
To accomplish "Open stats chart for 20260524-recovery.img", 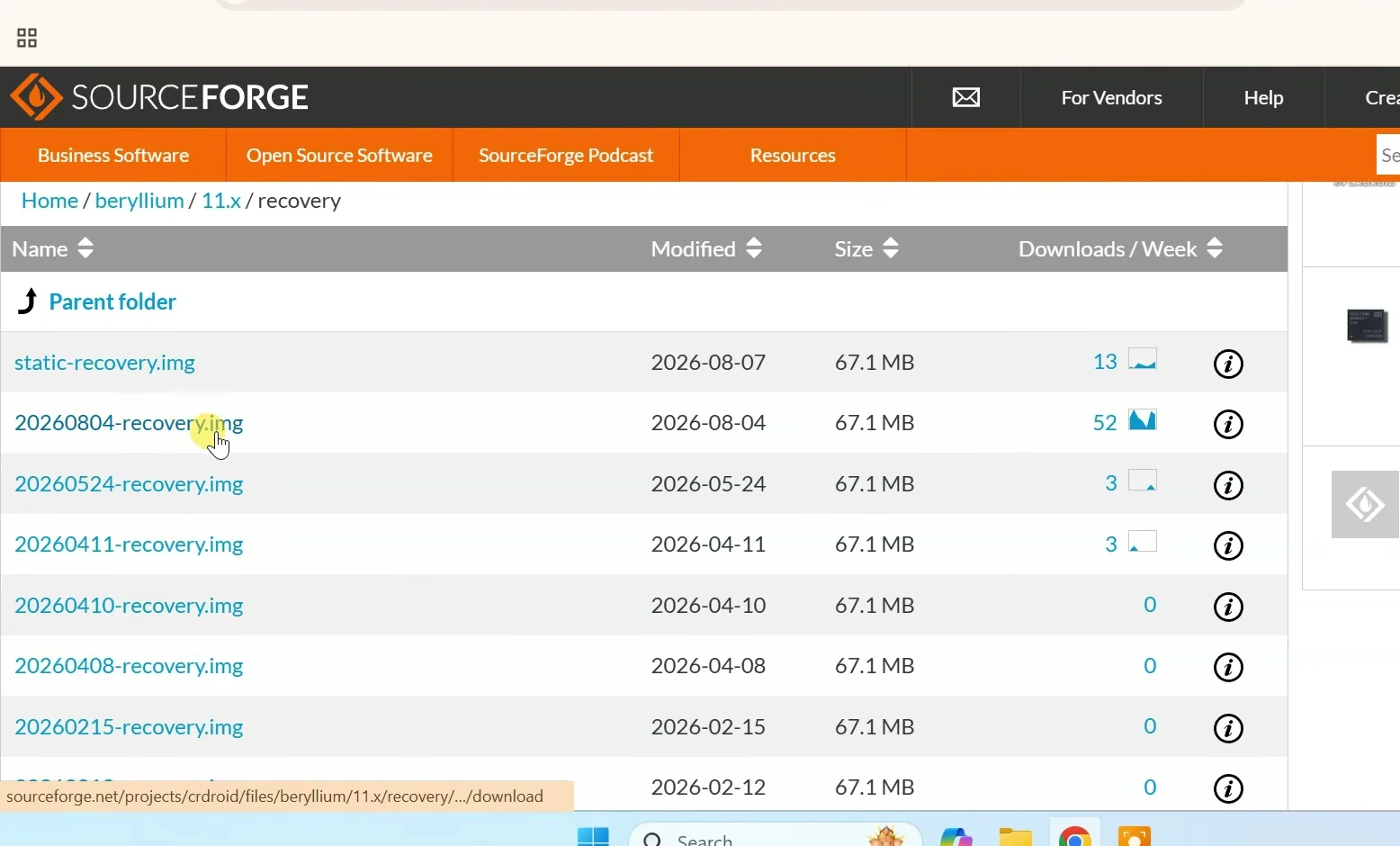I will (1143, 481).
